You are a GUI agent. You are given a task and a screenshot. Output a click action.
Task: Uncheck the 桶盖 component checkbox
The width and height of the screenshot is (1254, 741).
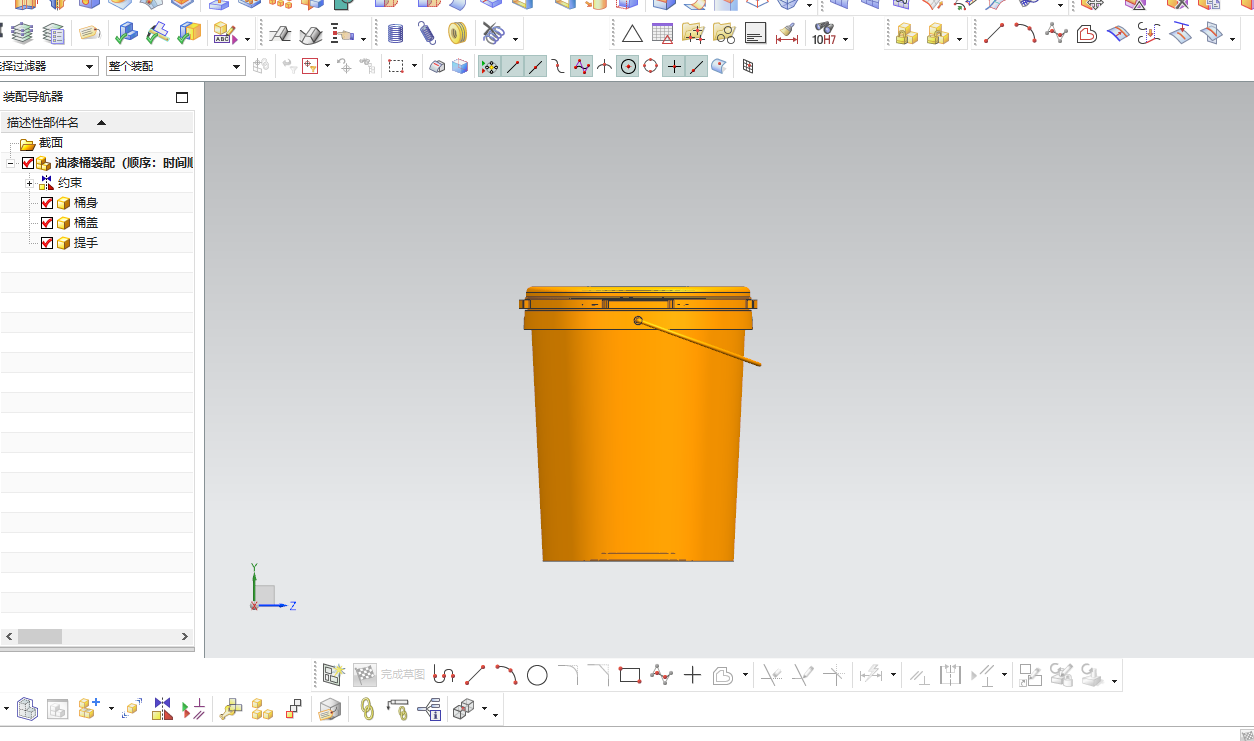47,223
